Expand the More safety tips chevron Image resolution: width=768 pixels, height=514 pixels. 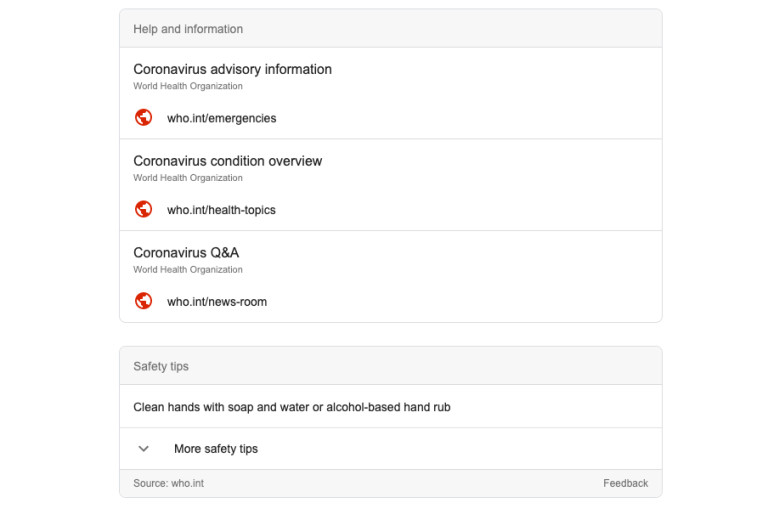(144, 449)
